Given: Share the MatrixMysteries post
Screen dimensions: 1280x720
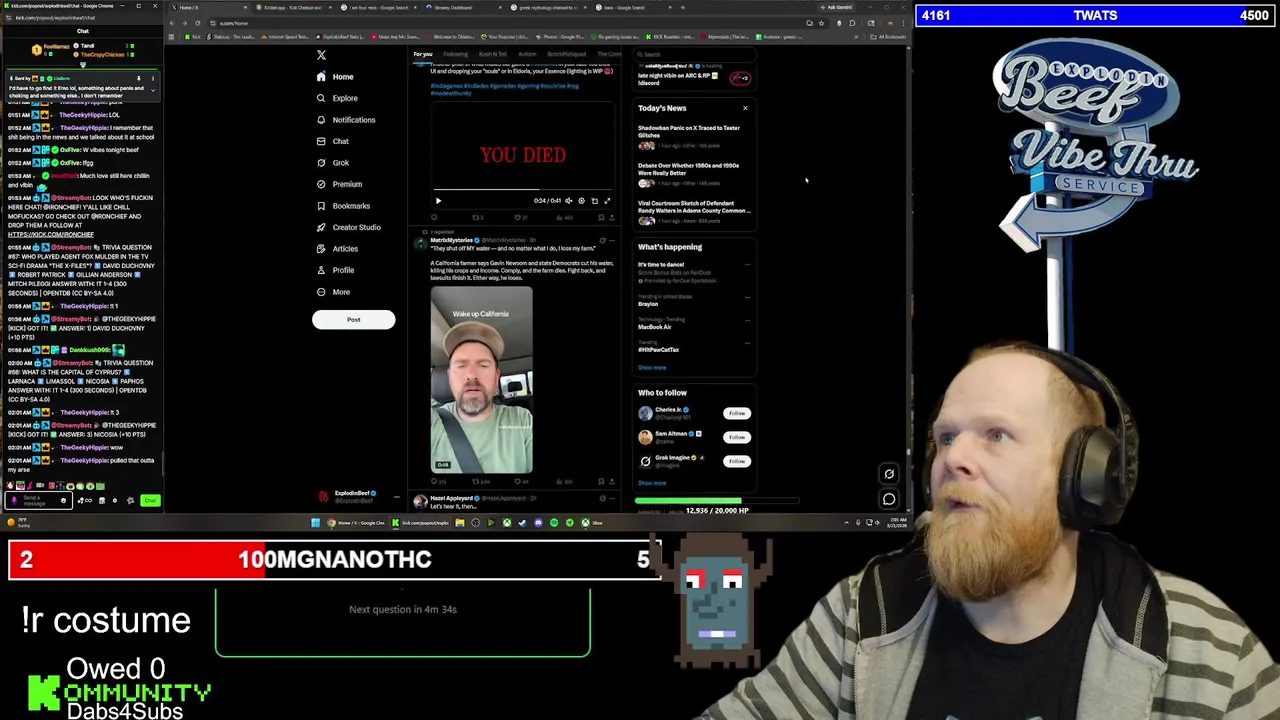Looking at the screenshot, I should [x=612, y=482].
